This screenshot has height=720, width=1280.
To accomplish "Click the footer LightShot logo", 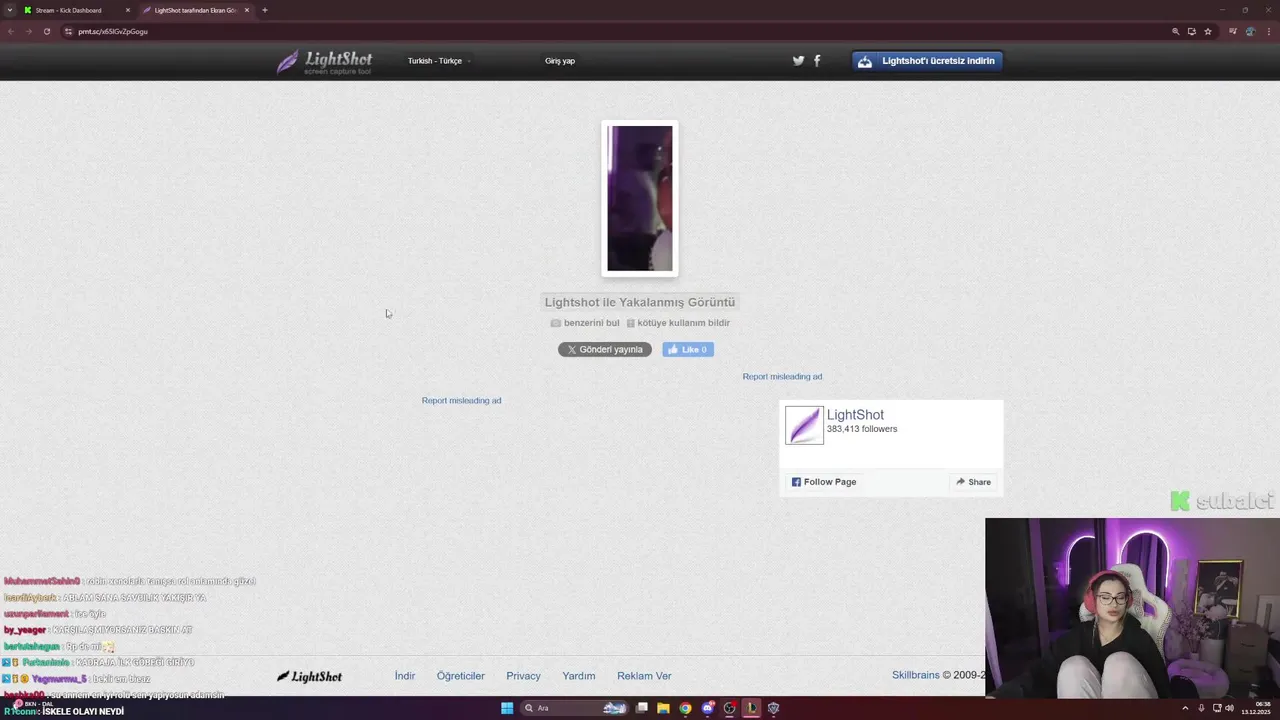I will (310, 677).
